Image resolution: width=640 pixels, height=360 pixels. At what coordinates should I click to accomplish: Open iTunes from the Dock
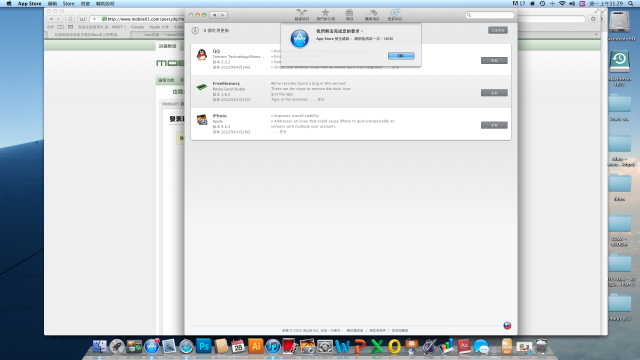(x=273, y=347)
